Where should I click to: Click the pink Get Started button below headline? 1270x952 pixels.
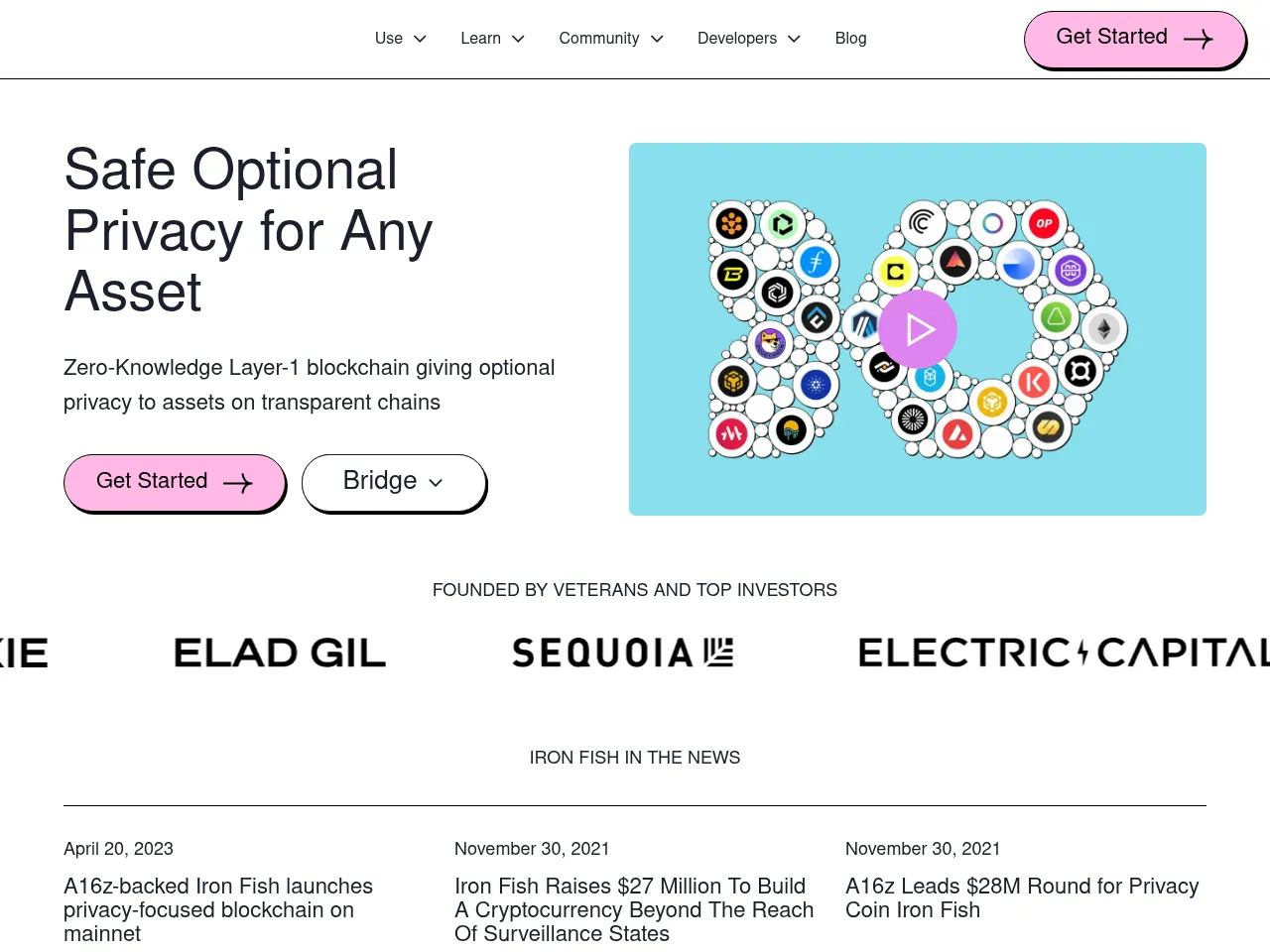pyautogui.click(x=175, y=482)
